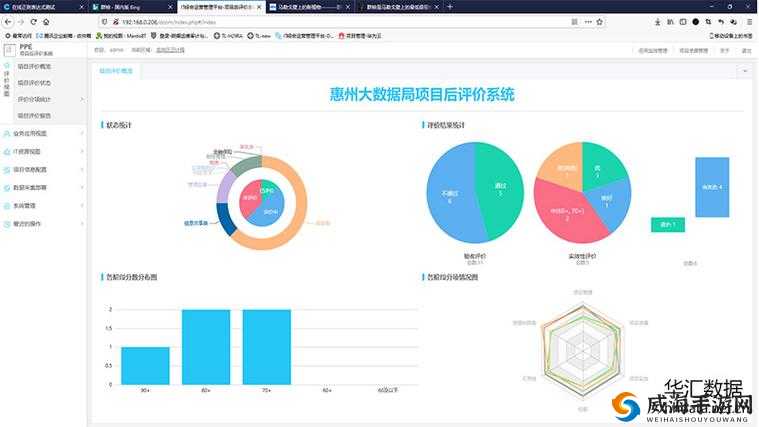Expand the 最近的操作 menu chevron
Screen dimensions: 759x427
click(82, 224)
